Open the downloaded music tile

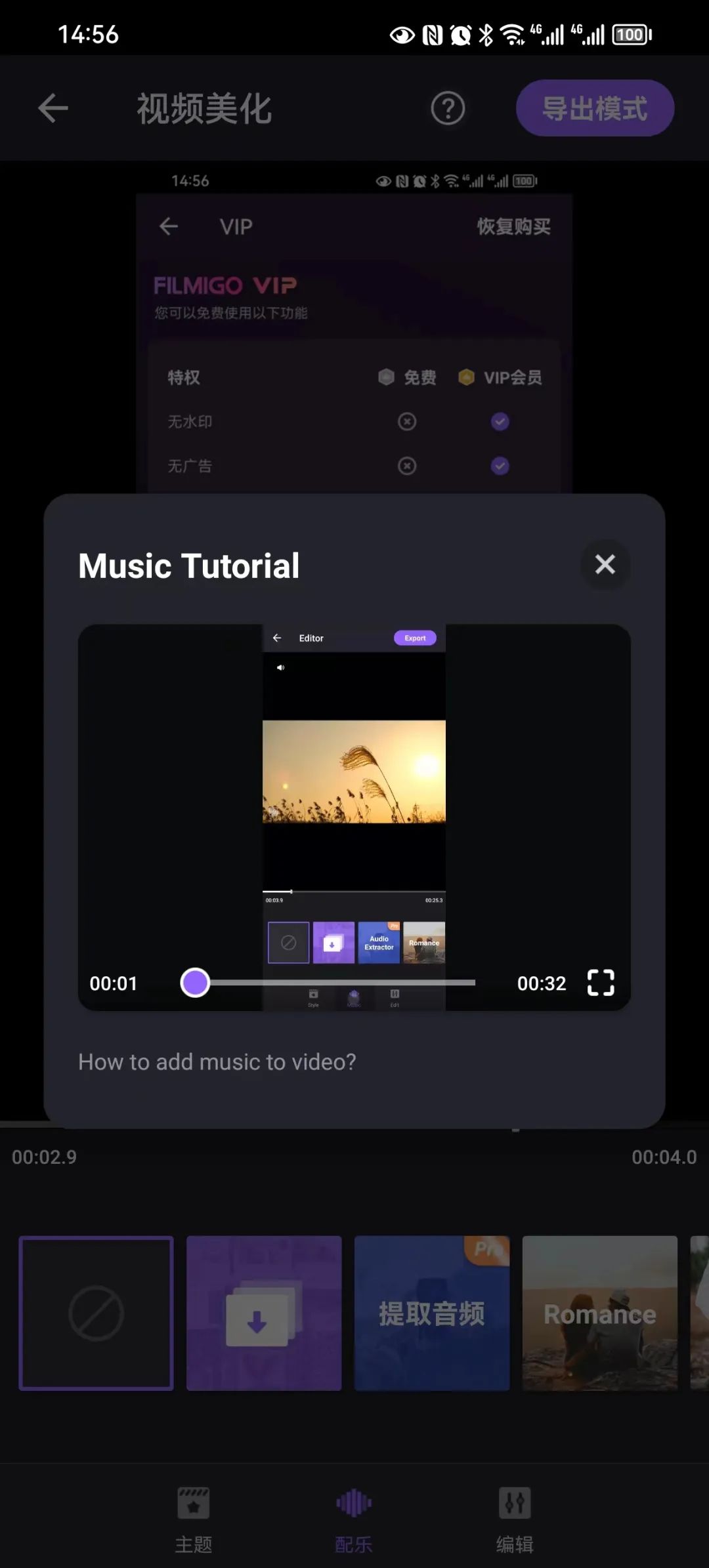[264, 1313]
